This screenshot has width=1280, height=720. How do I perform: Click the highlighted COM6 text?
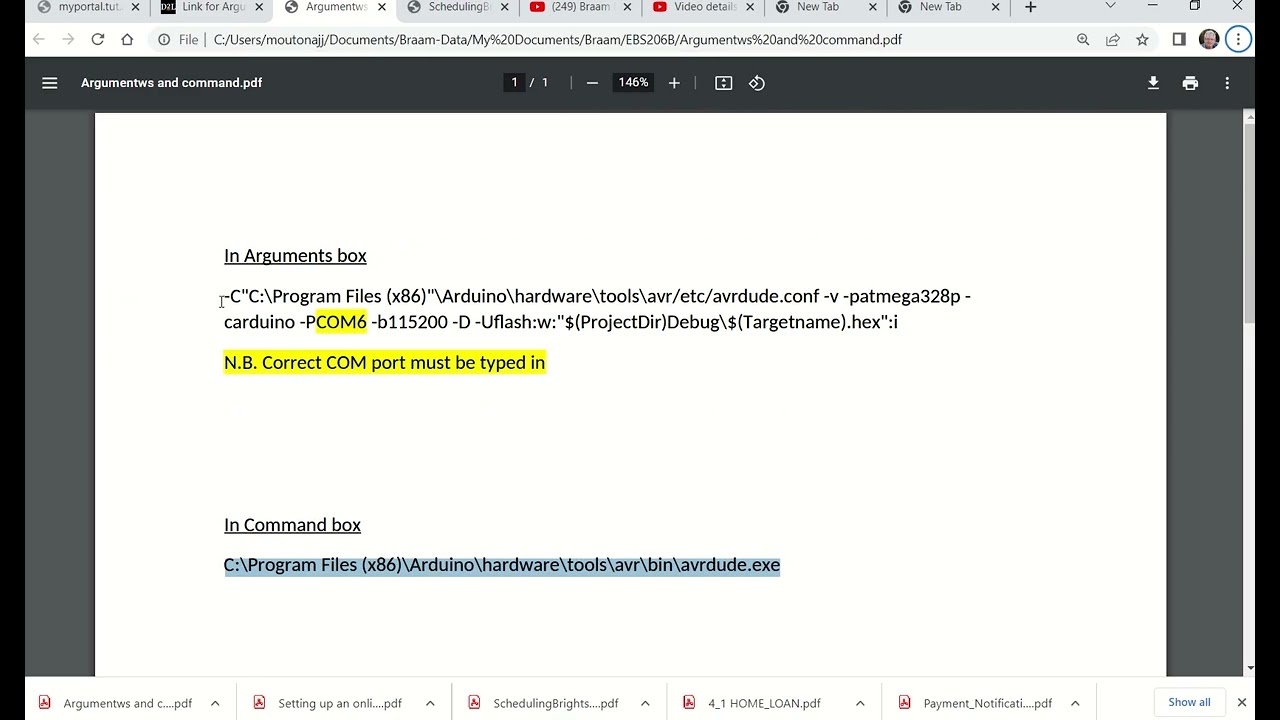click(x=341, y=322)
